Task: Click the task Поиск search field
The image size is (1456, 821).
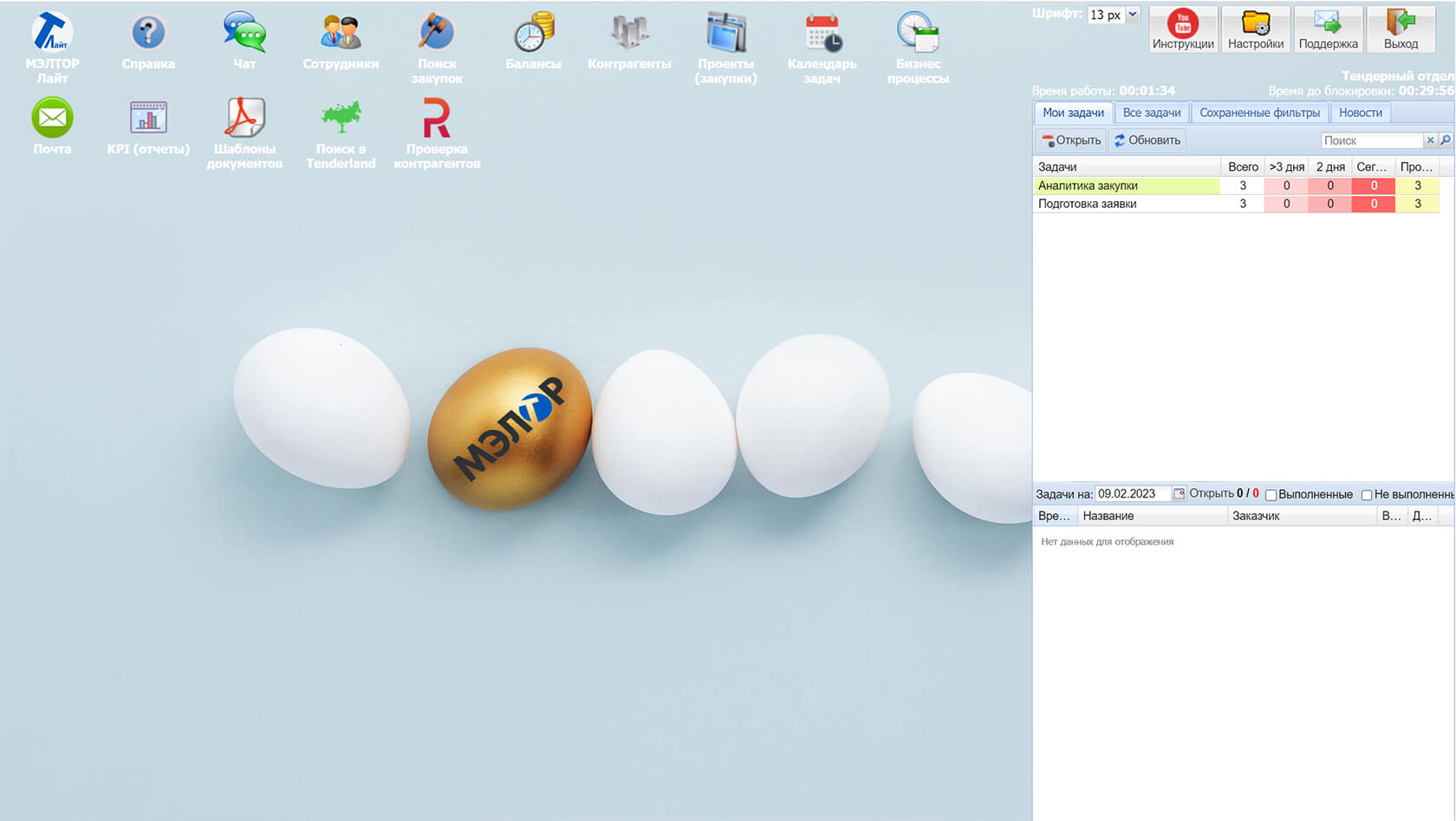Action: pos(1373,140)
